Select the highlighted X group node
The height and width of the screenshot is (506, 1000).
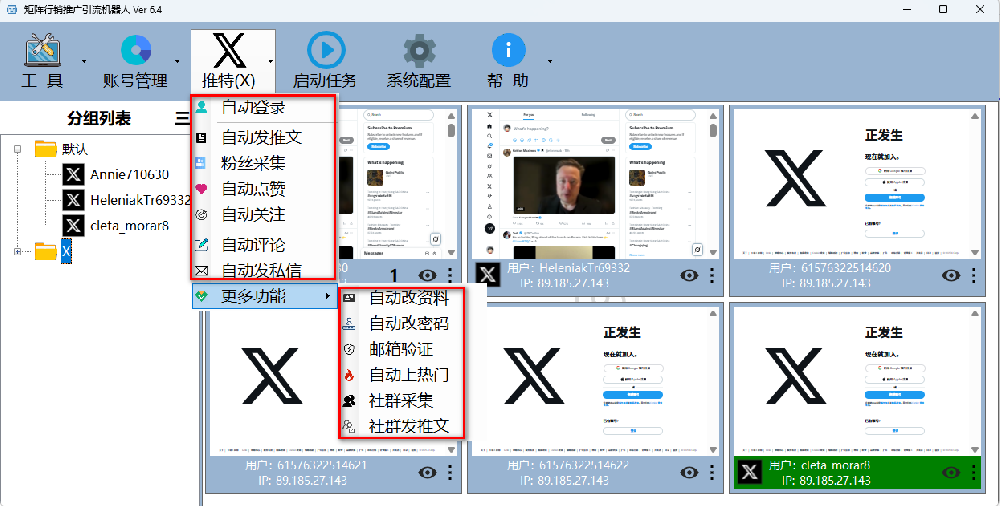[x=66, y=251]
